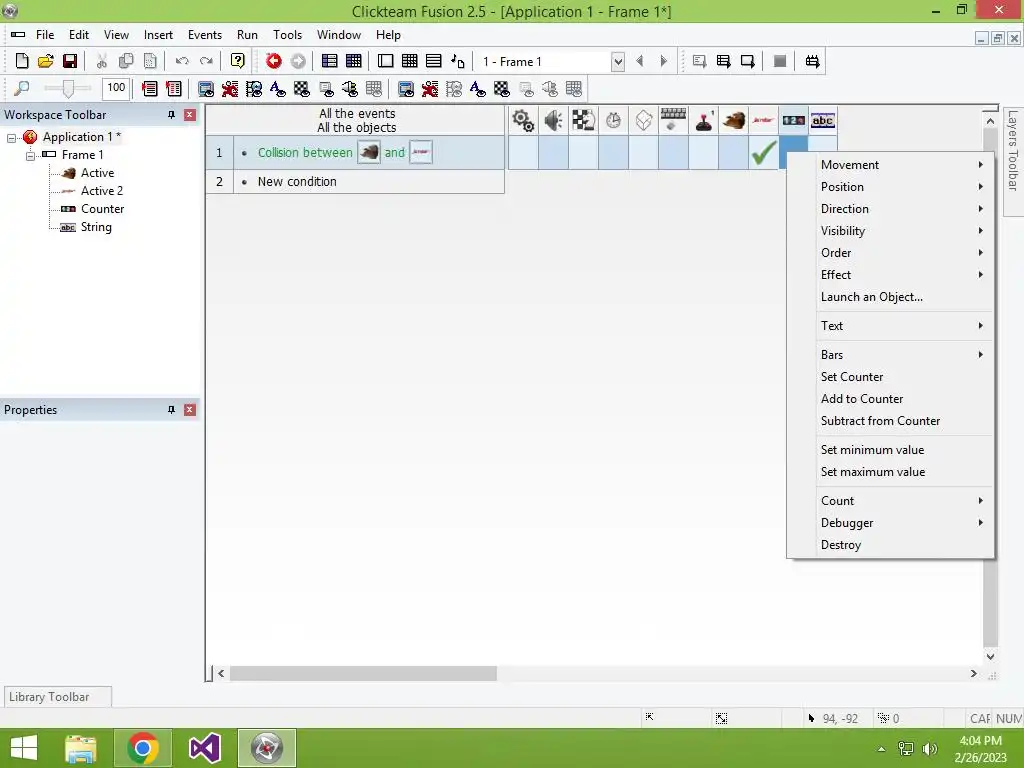1024x768 pixels.
Task: Run the application icon
Action: pyautogui.click(x=724, y=61)
